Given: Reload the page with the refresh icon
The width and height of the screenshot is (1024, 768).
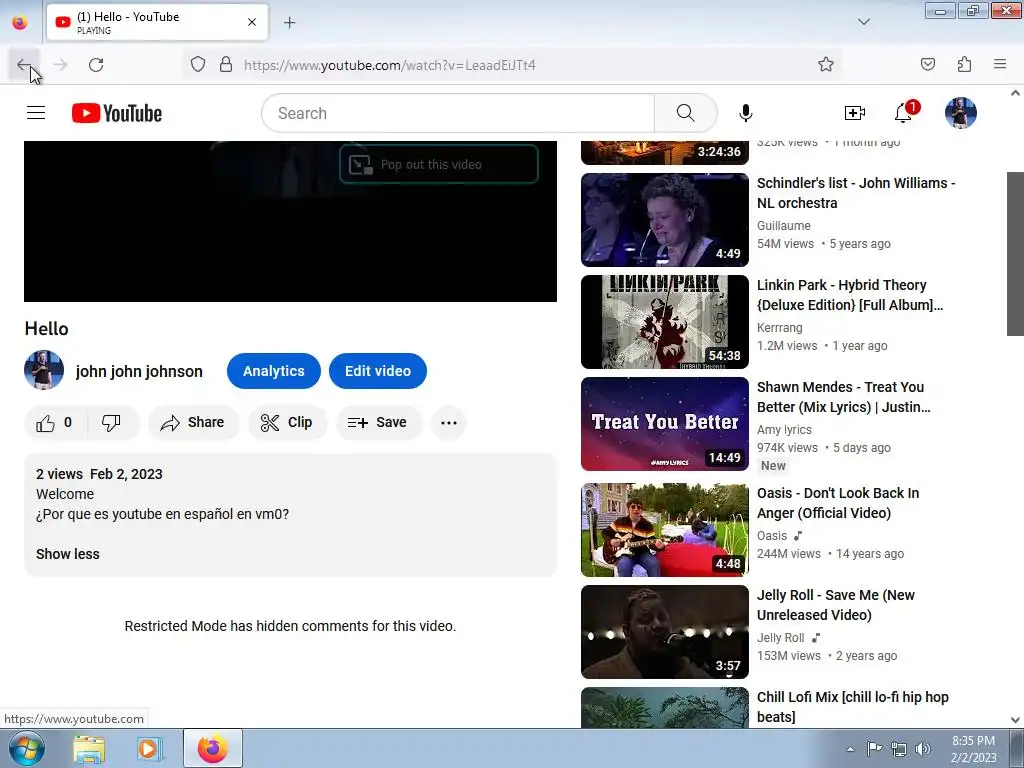Looking at the screenshot, I should pyautogui.click(x=96, y=65).
